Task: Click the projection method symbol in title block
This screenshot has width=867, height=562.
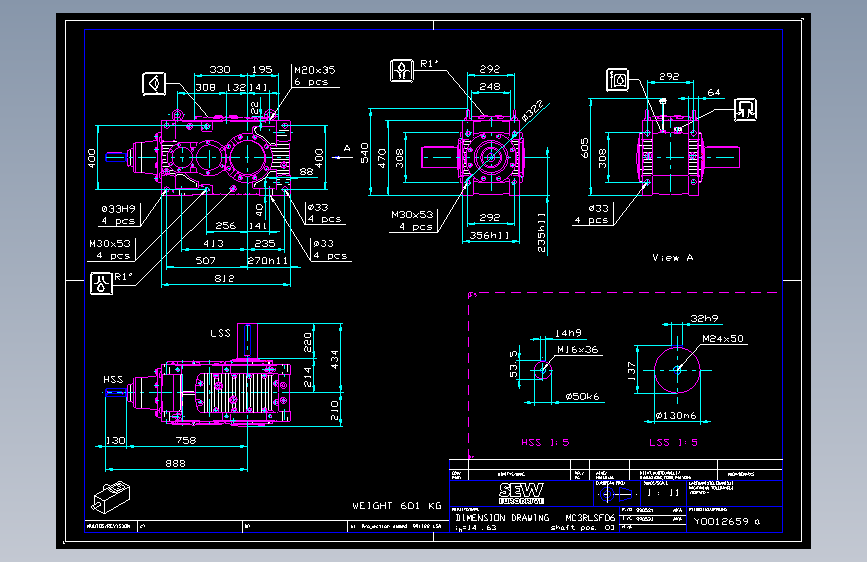Action: pos(615,494)
